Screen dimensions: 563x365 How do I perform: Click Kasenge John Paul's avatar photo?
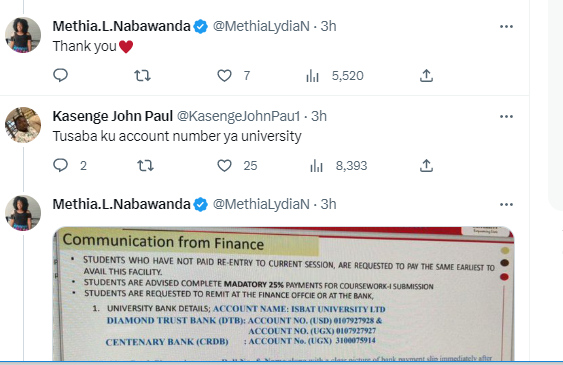click(x=23, y=125)
